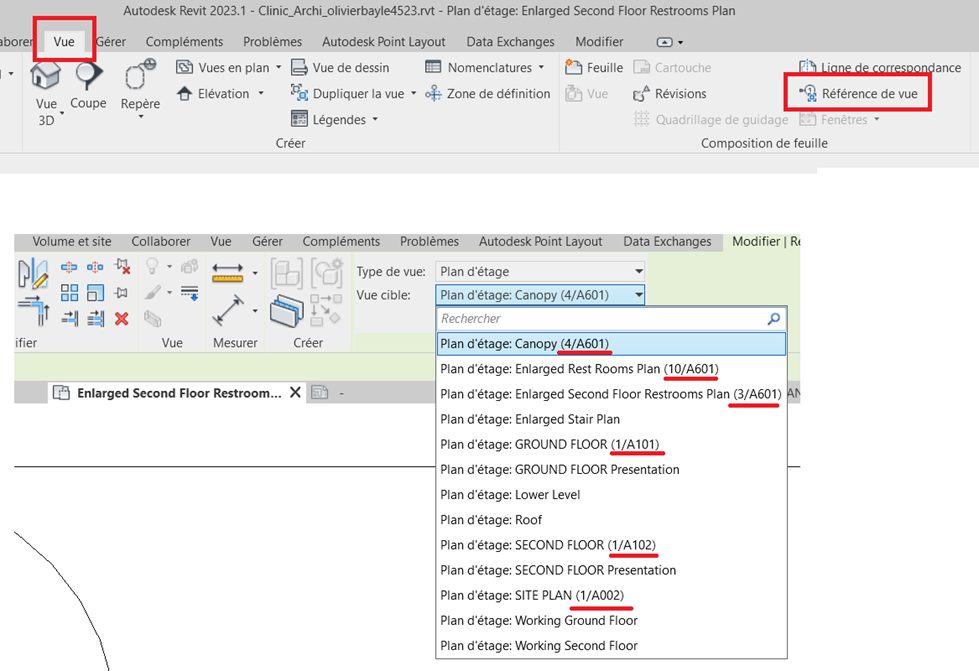The width and height of the screenshot is (979, 671).
Task: Open the Vue 3D tool
Action: [46, 93]
